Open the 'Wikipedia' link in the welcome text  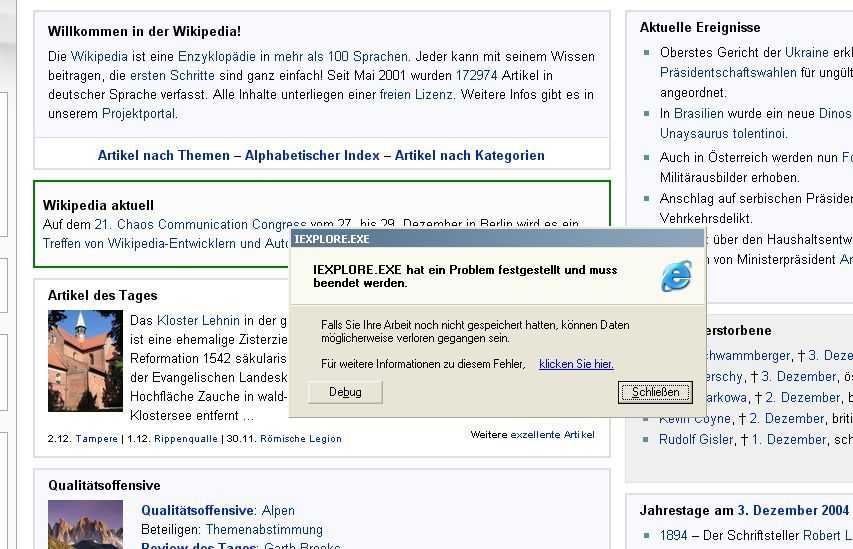(x=99, y=57)
